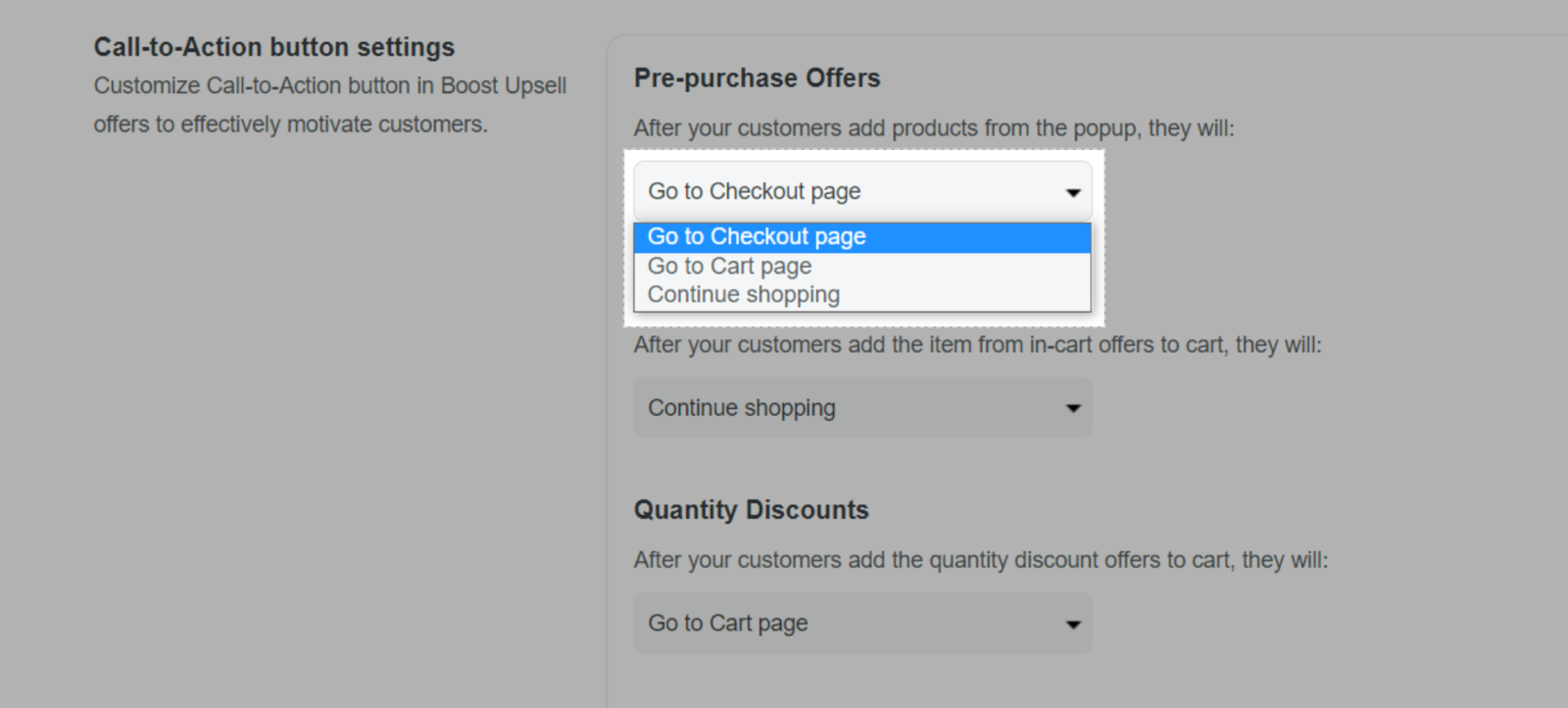Click 'Go to Checkout page' text in the select box
Image resolution: width=1568 pixels, height=708 pixels.
click(754, 192)
